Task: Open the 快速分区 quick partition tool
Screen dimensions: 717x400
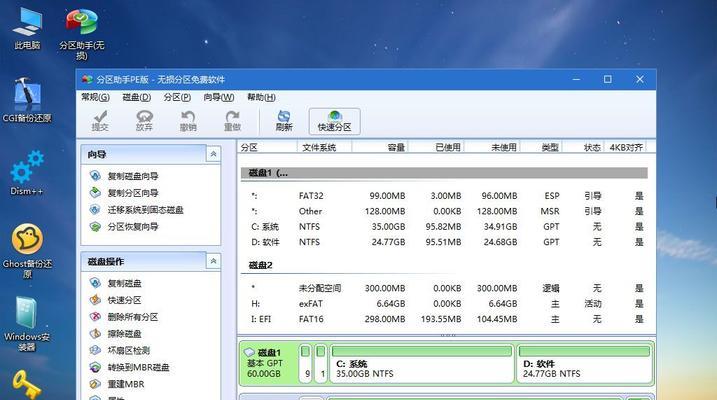Action: 334,121
